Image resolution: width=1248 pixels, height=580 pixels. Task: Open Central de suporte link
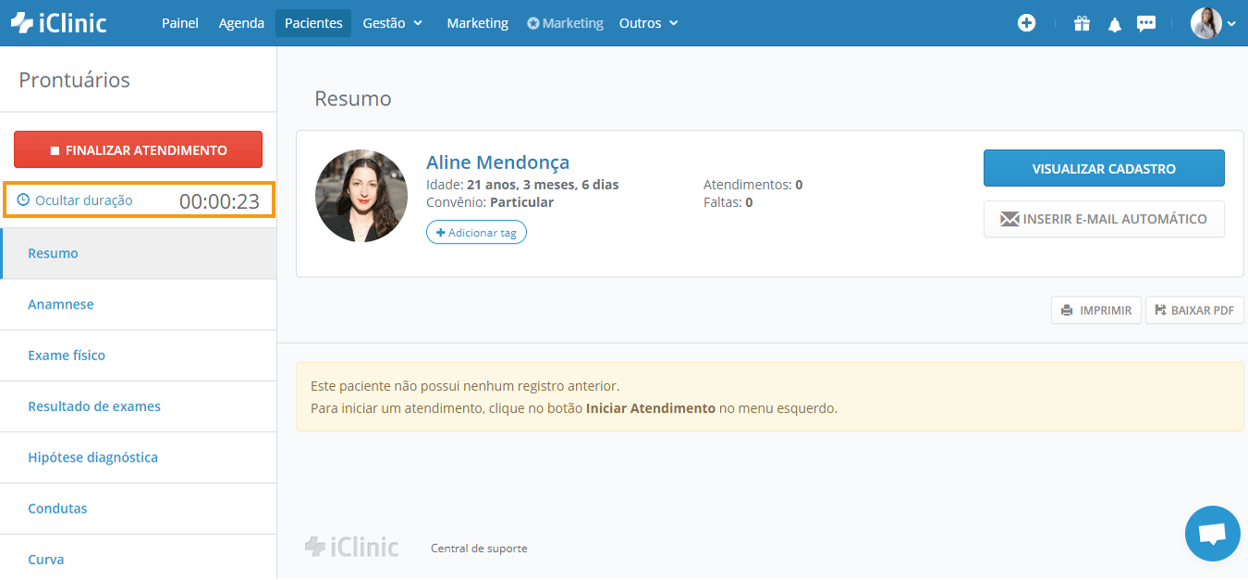point(478,547)
